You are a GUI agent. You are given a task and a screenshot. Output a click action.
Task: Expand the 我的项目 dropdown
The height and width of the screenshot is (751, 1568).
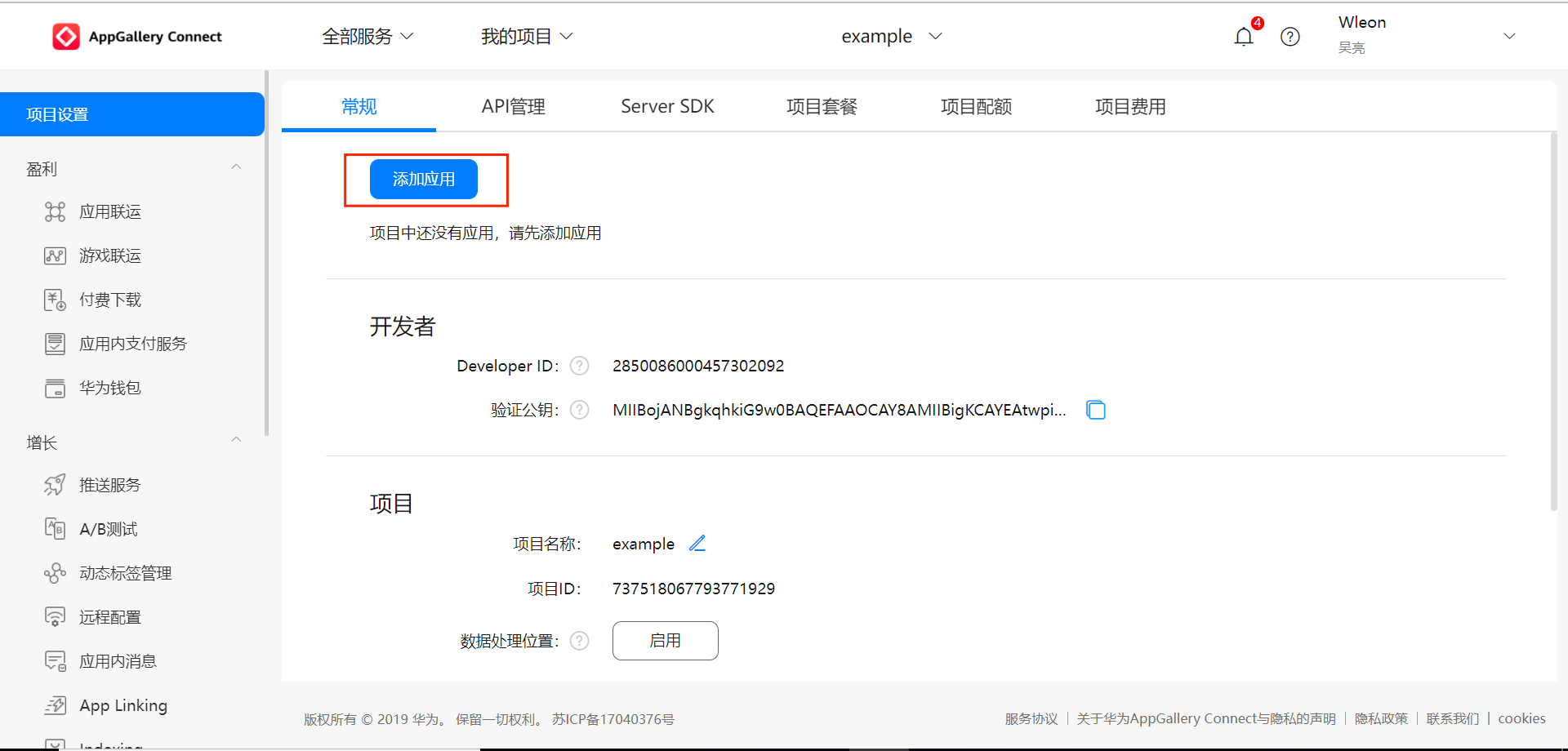pos(527,37)
